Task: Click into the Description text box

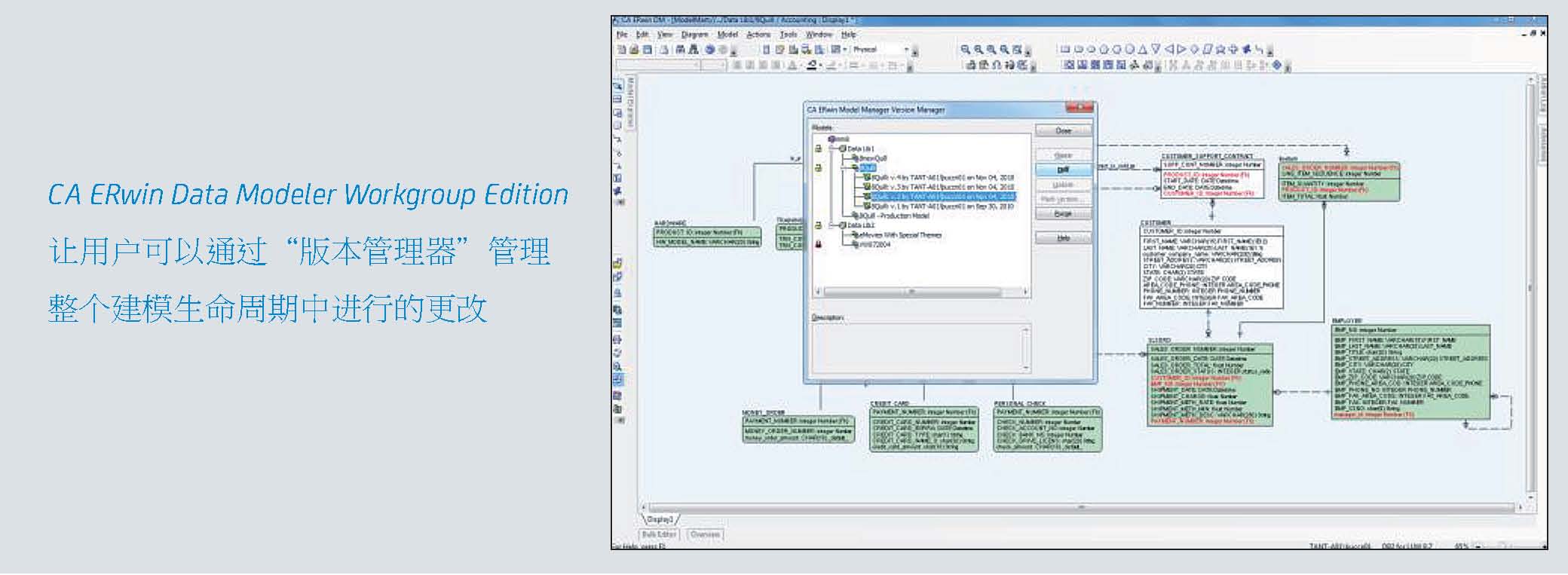Action: (920, 348)
